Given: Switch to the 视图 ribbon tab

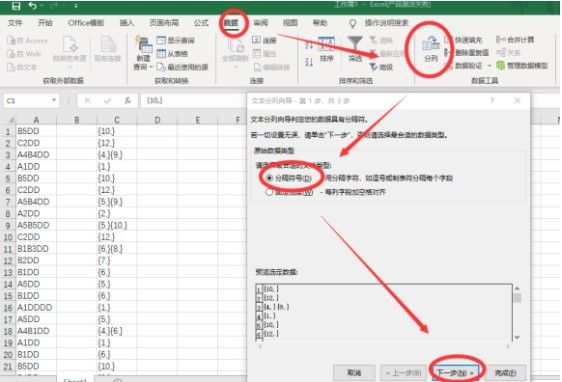Looking at the screenshot, I should [x=290, y=23].
